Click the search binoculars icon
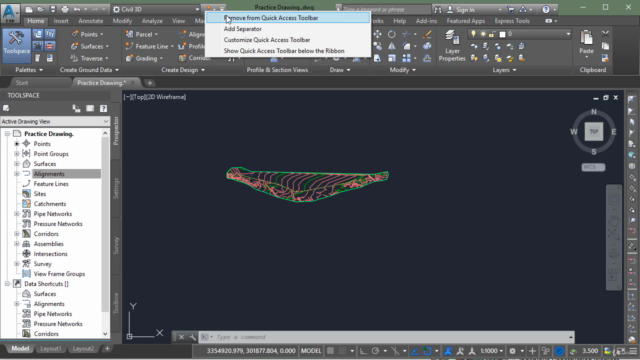 click(438, 9)
